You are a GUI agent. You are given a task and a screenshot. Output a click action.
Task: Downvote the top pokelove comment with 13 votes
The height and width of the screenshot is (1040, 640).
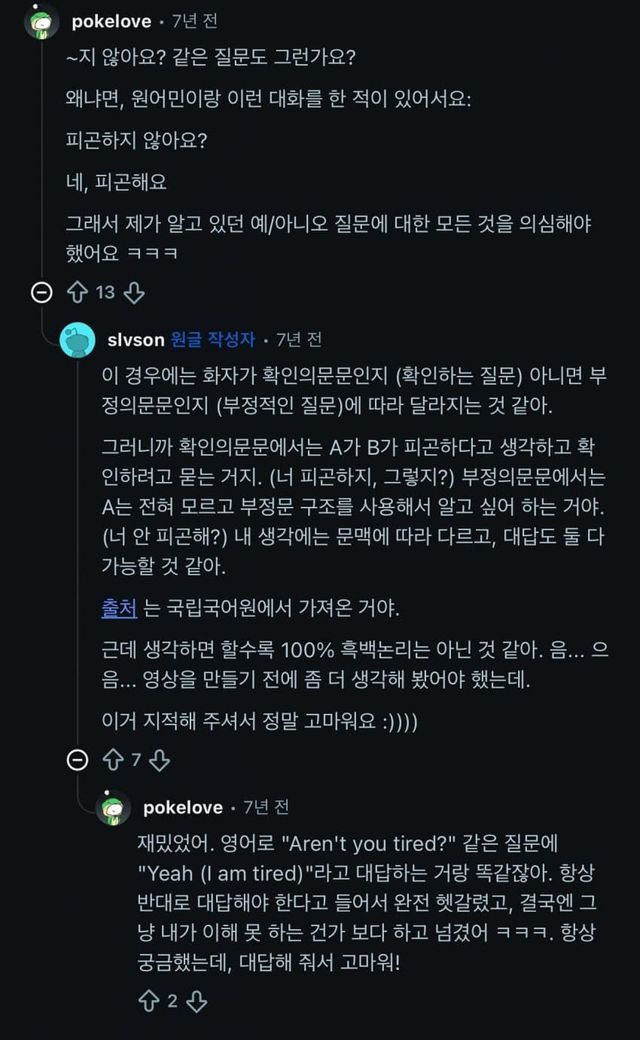(134, 293)
